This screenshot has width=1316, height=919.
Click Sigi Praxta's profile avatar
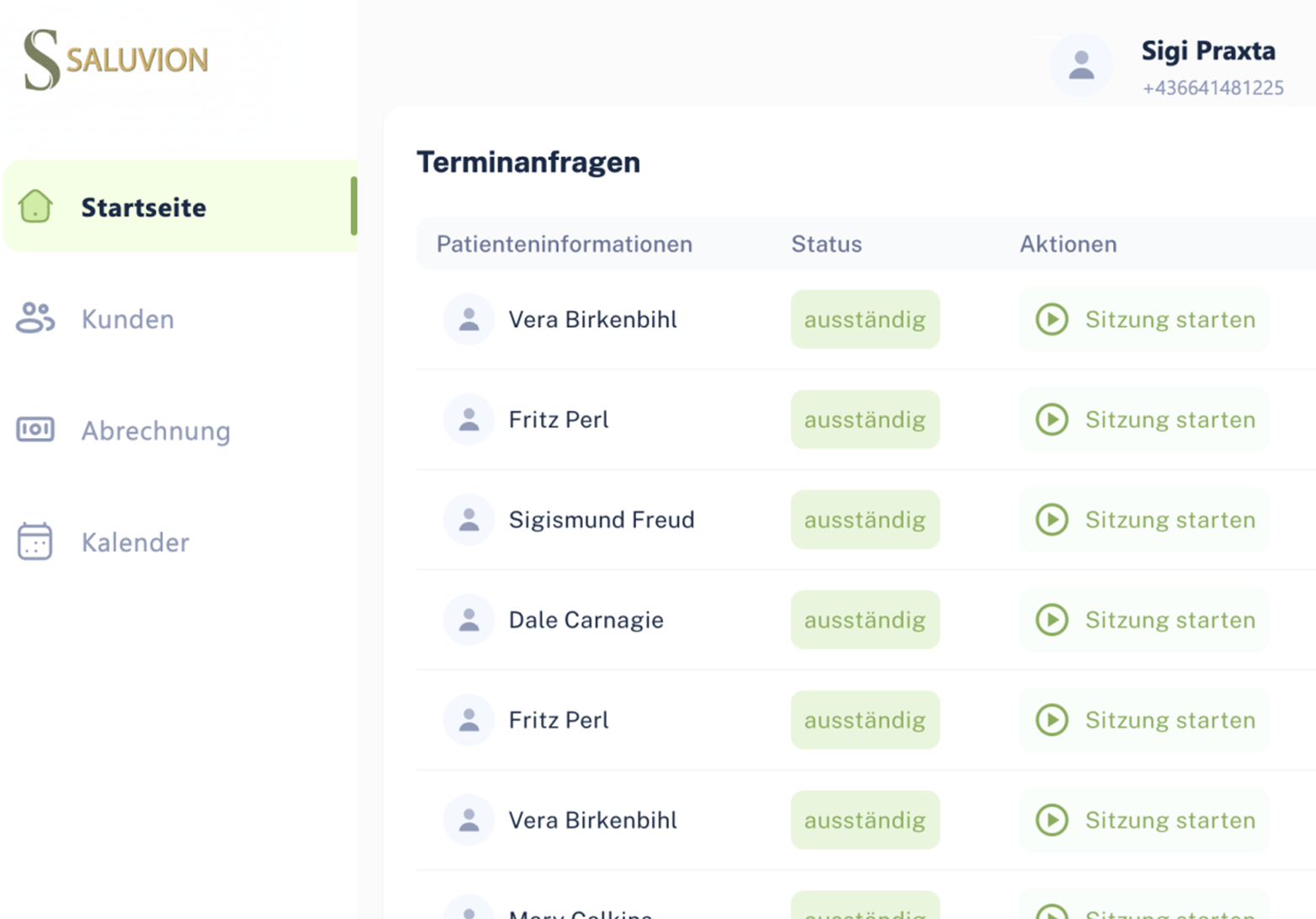point(1081,65)
